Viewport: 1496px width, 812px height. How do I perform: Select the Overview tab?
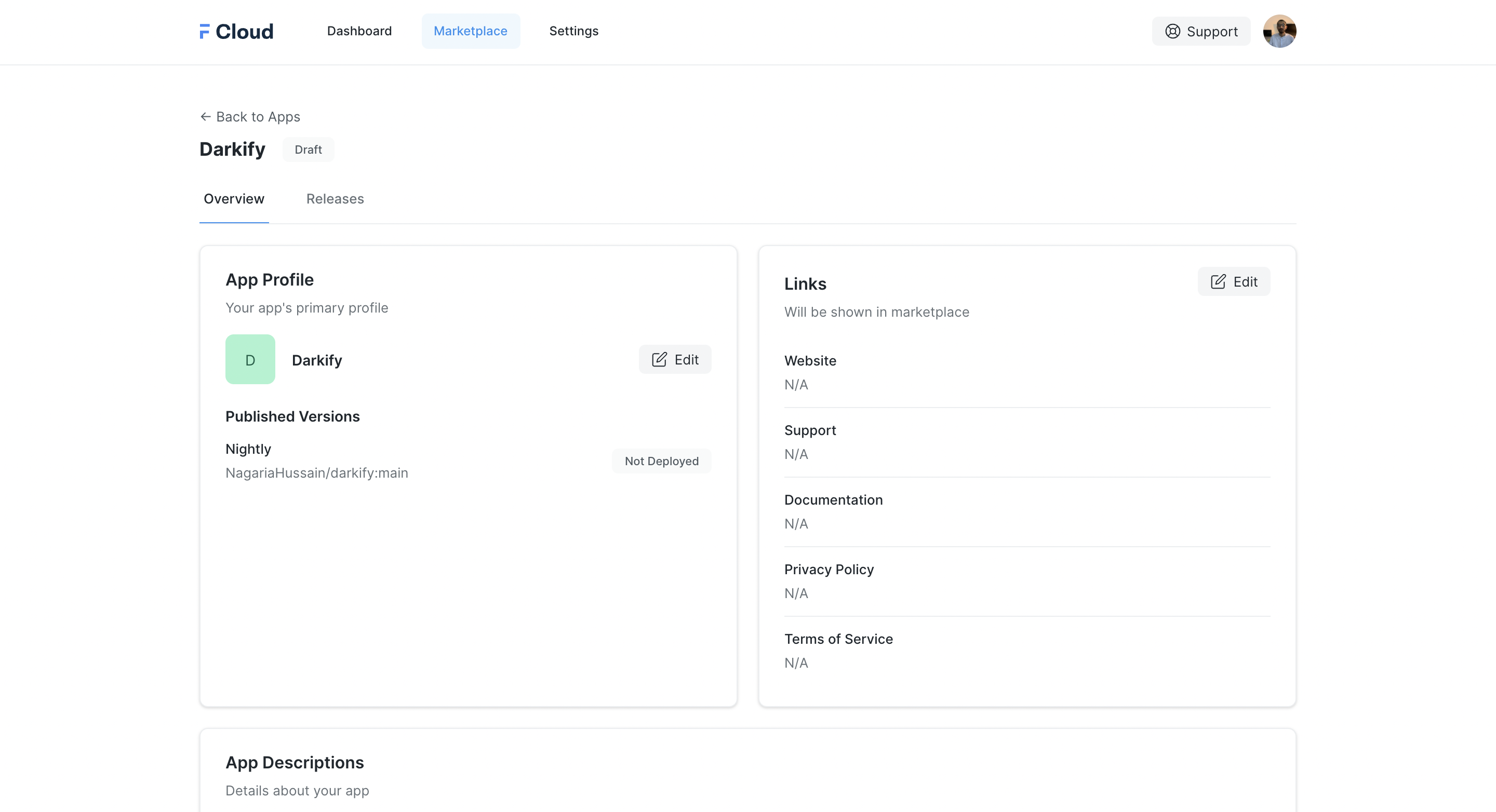(x=234, y=198)
